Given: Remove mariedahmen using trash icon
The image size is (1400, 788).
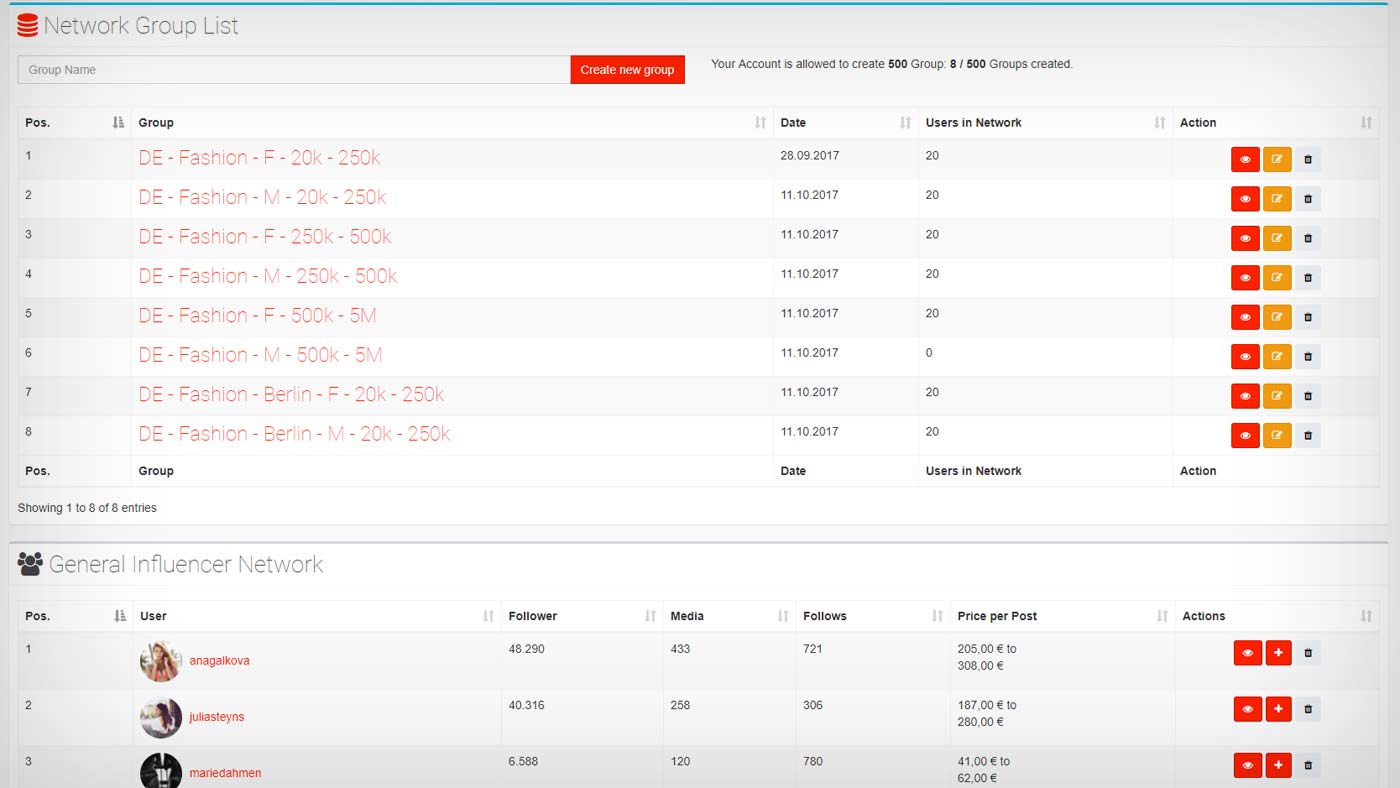Looking at the screenshot, I should [x=1308, y=767].
